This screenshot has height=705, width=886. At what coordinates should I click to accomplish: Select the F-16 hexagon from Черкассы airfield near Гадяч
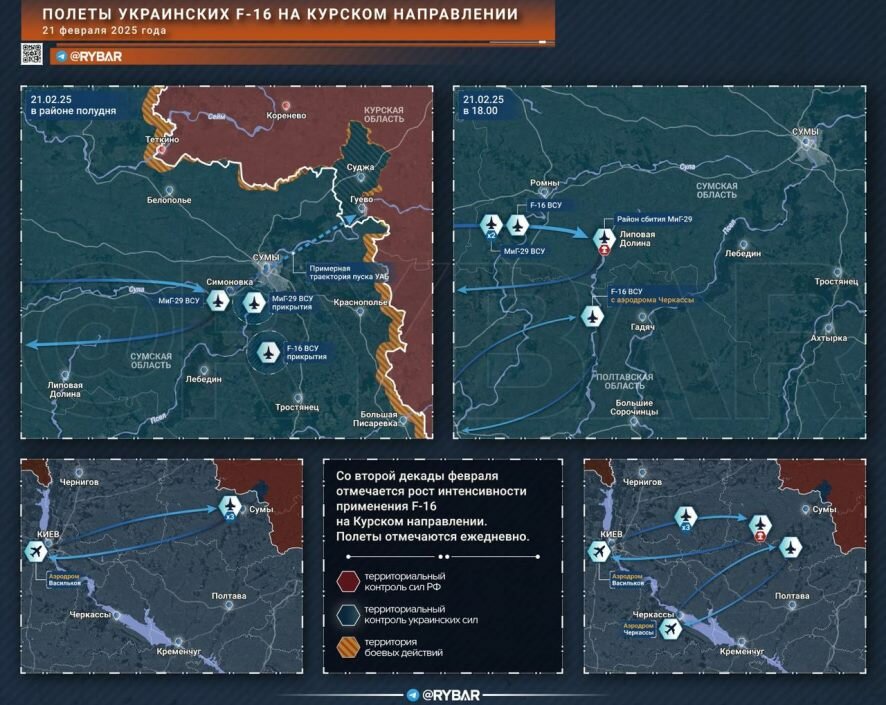(592, 316)
